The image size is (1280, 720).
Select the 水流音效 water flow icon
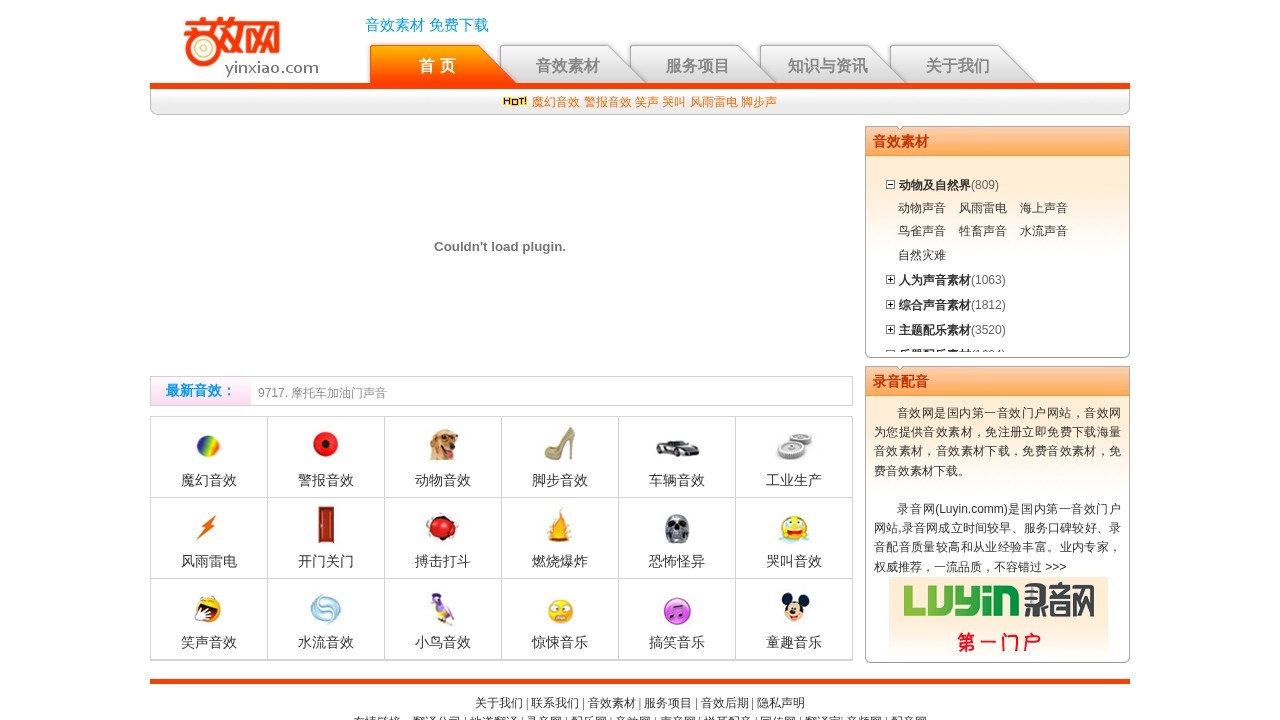click(325, 609)
